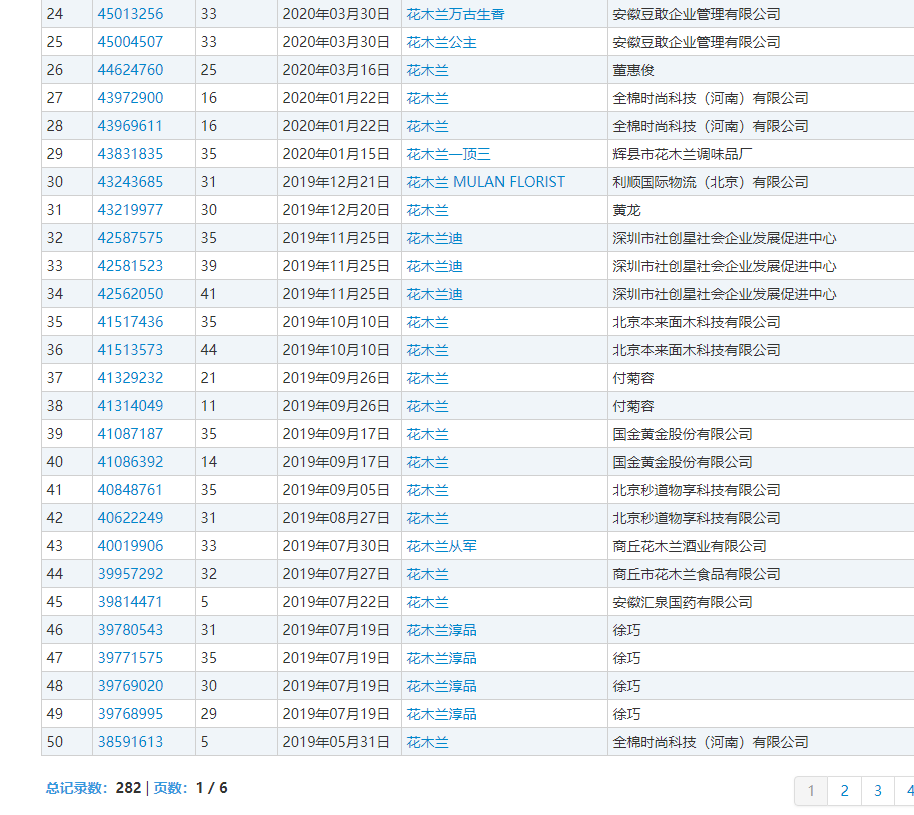
Task: Open application number 41087187
Action: point(130,434)
